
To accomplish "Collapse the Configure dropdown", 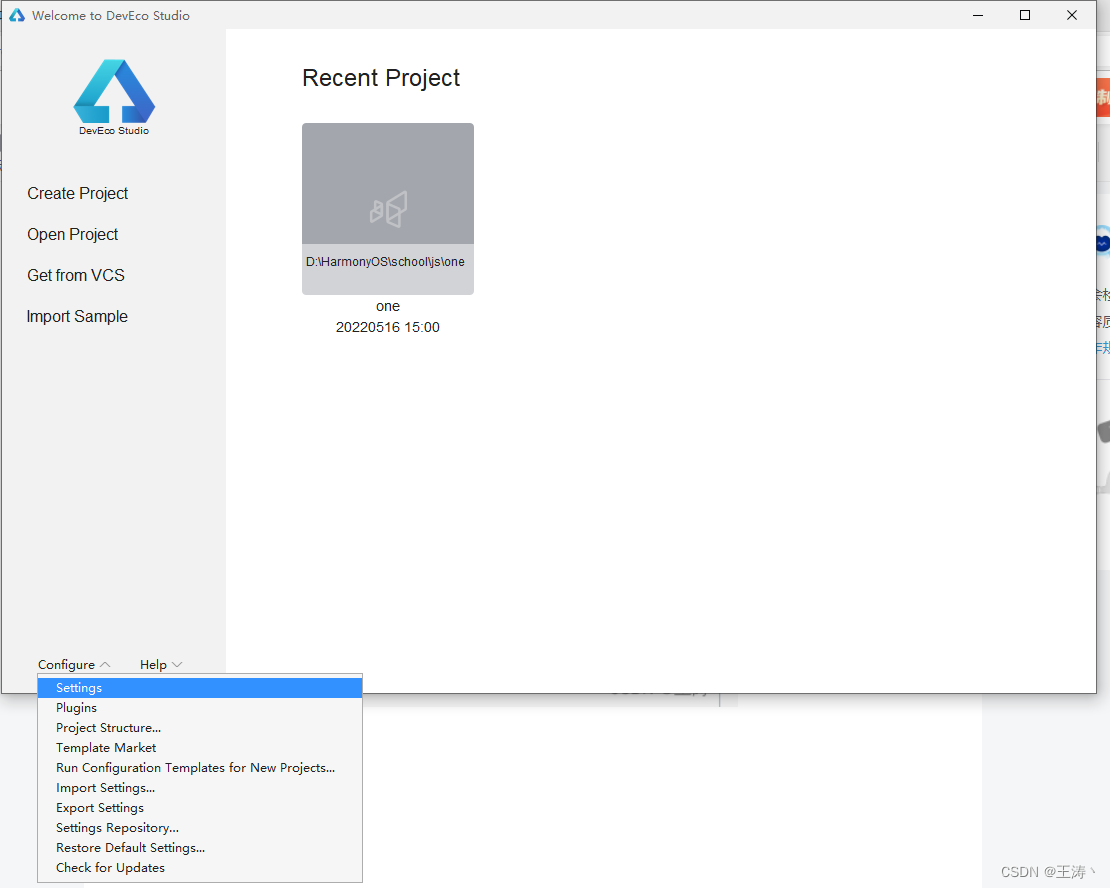I will click(x=74, y=664).
